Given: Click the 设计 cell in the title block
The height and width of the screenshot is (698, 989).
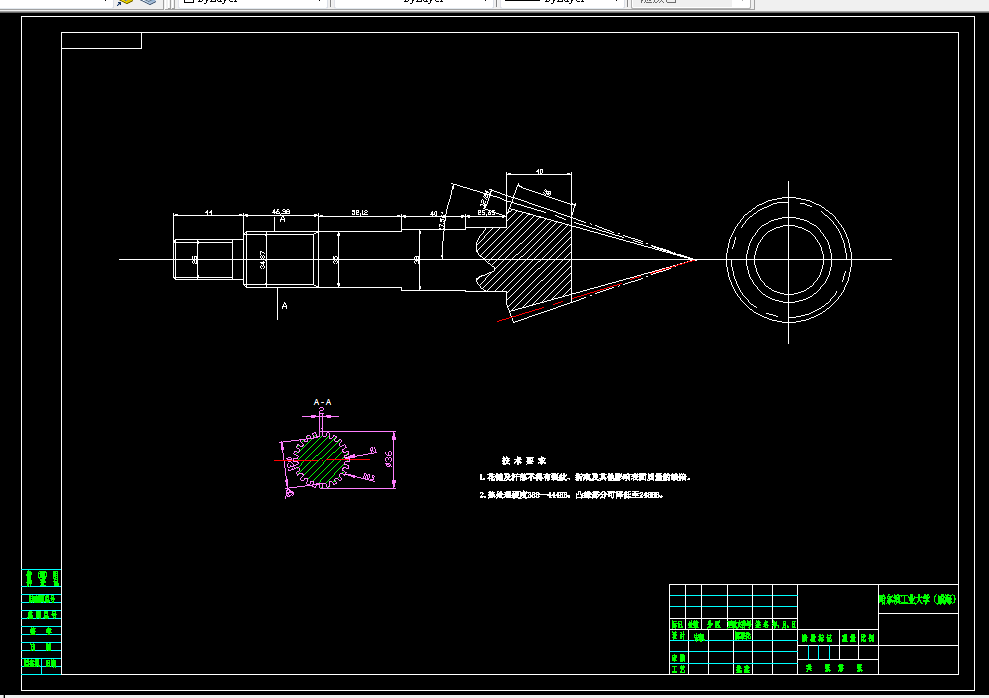Looking at the screenshot, I should click(677, 636).
